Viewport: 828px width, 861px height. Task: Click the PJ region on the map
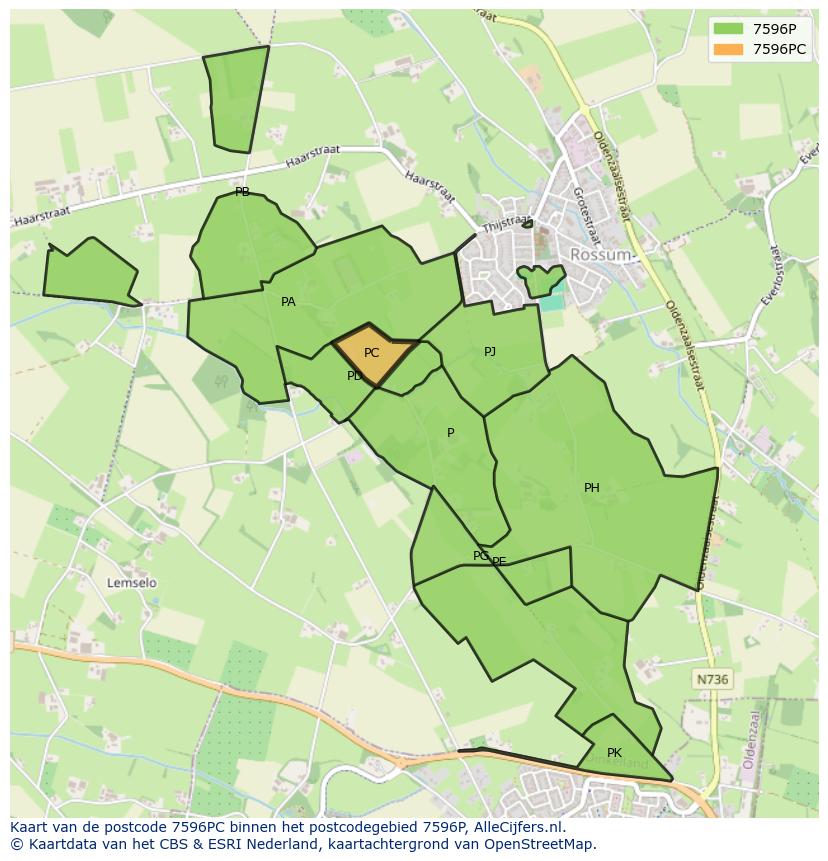(489, 352)
